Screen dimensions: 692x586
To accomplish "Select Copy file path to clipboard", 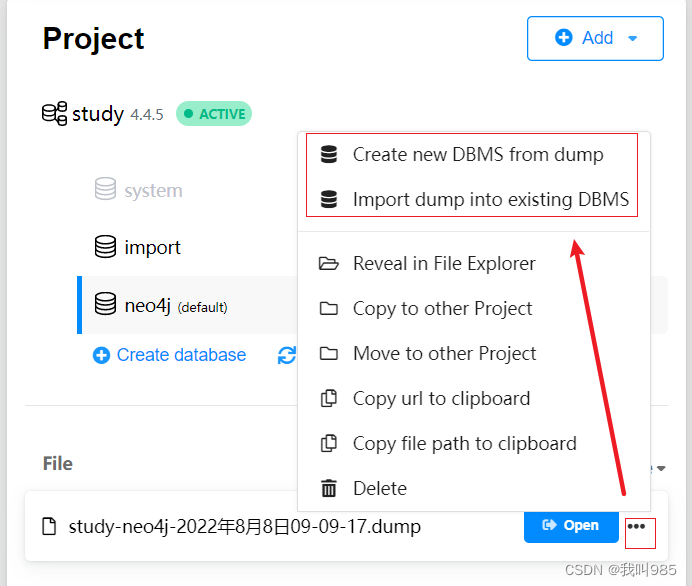I will coord(464,443).
